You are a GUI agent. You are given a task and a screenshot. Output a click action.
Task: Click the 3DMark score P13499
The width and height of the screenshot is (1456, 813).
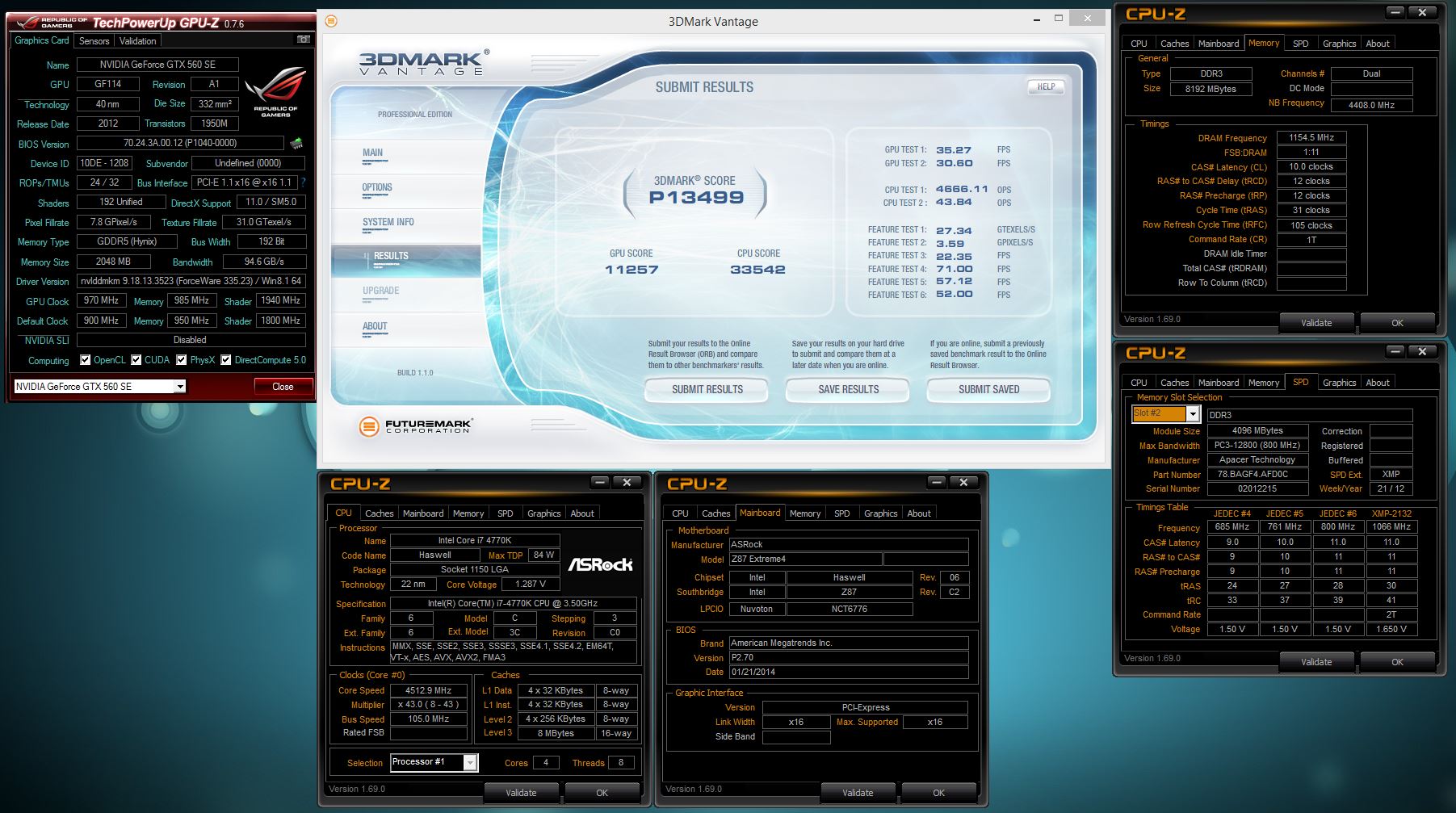696,197
